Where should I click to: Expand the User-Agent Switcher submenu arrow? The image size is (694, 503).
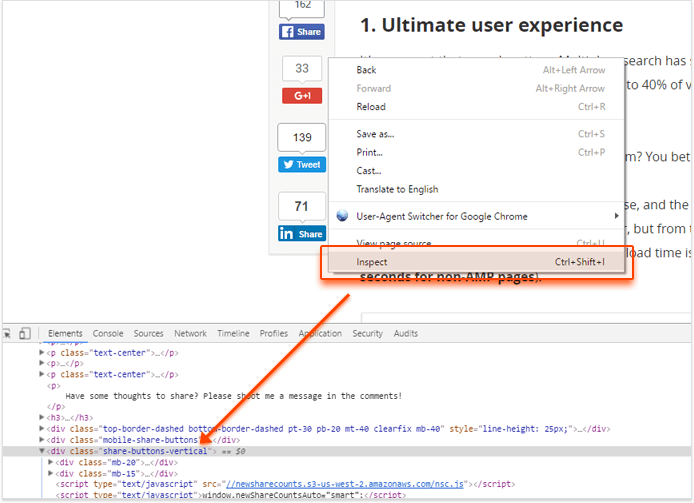pos(616,216)
